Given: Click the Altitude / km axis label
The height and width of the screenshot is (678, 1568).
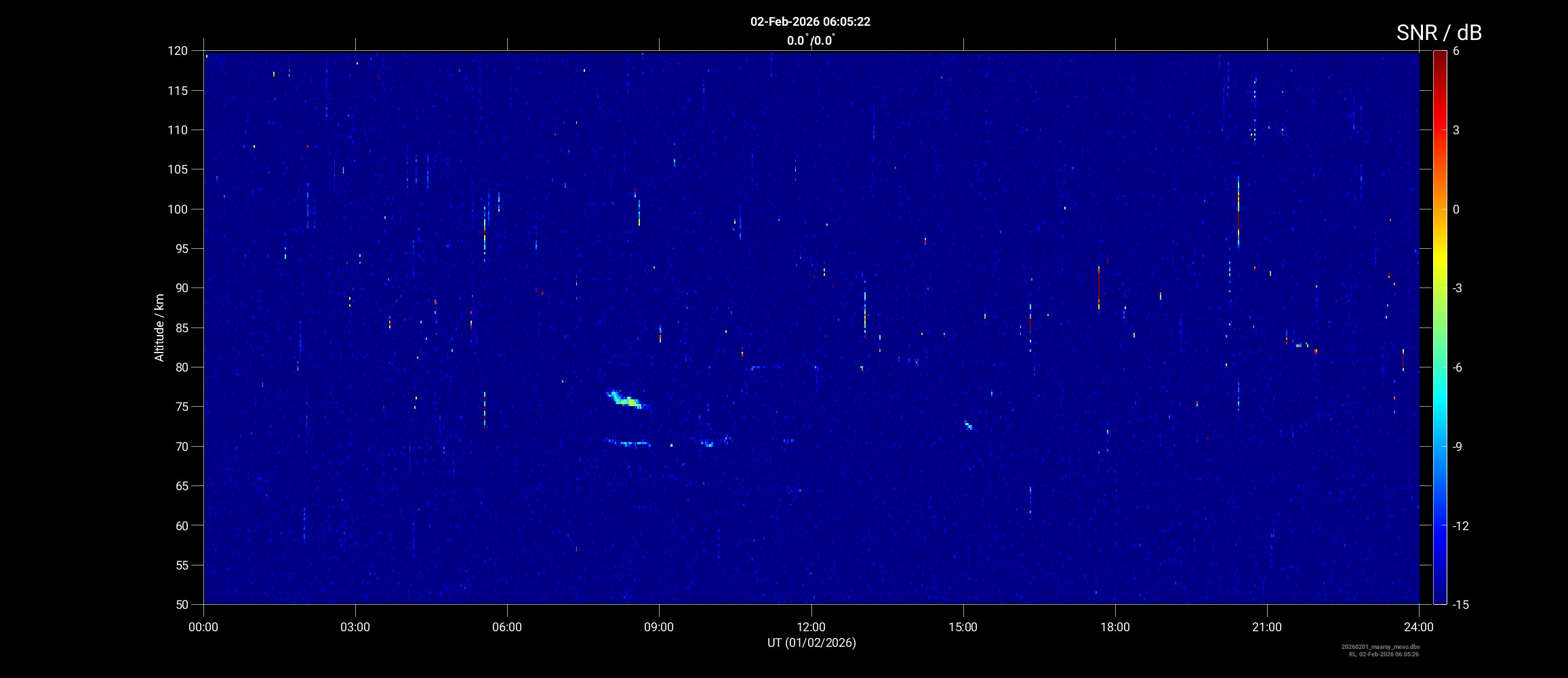Looking at the screenshot, I should pos(160,327).
